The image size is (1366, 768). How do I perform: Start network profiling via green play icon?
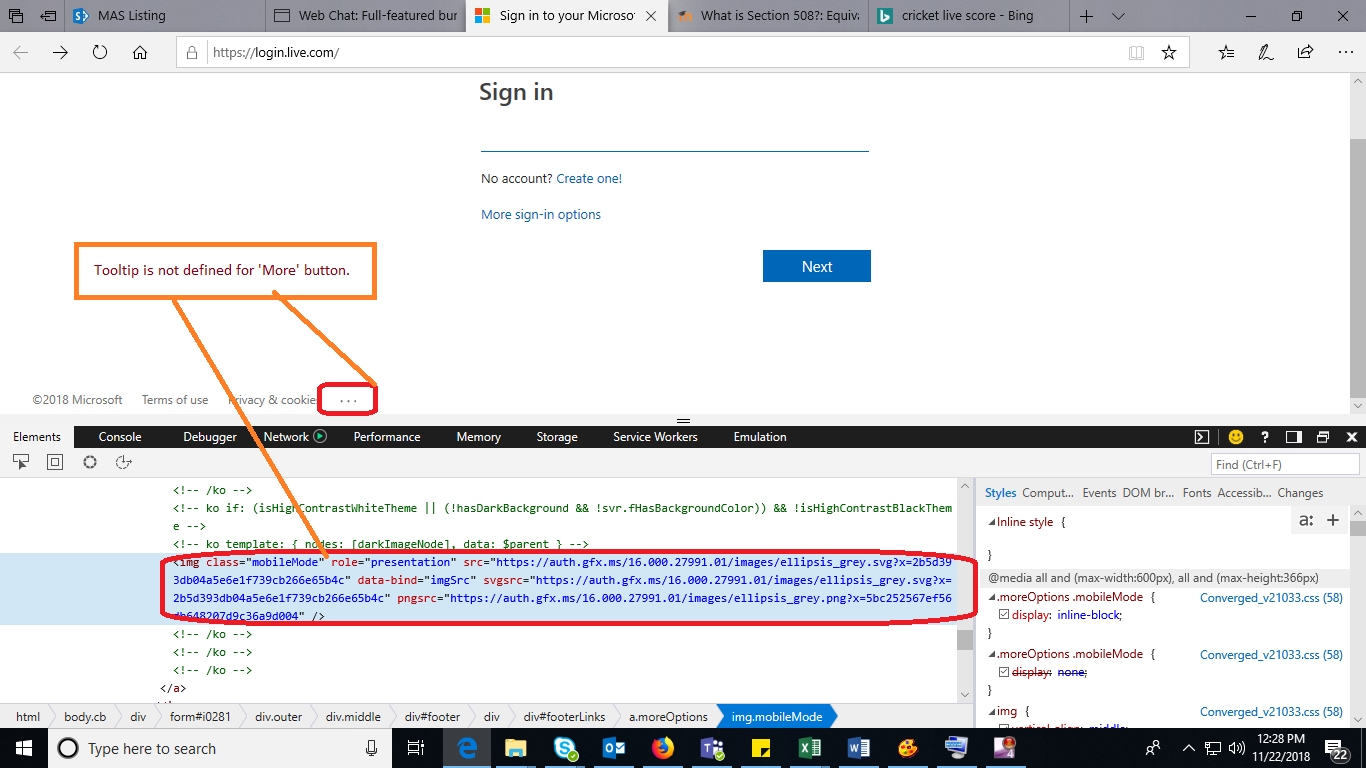[x=319, y=436]
